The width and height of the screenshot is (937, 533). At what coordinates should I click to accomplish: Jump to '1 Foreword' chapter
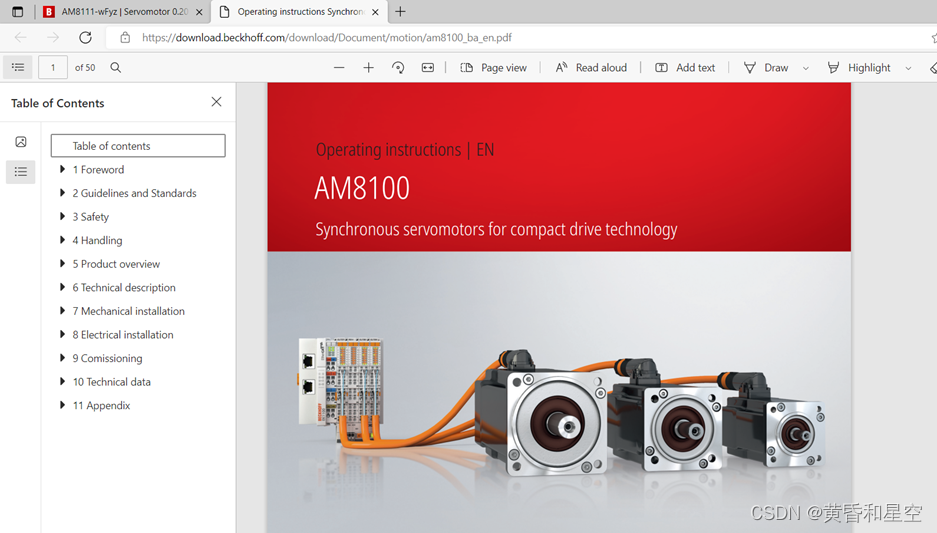pyautogui.click(x=99, y=170)
